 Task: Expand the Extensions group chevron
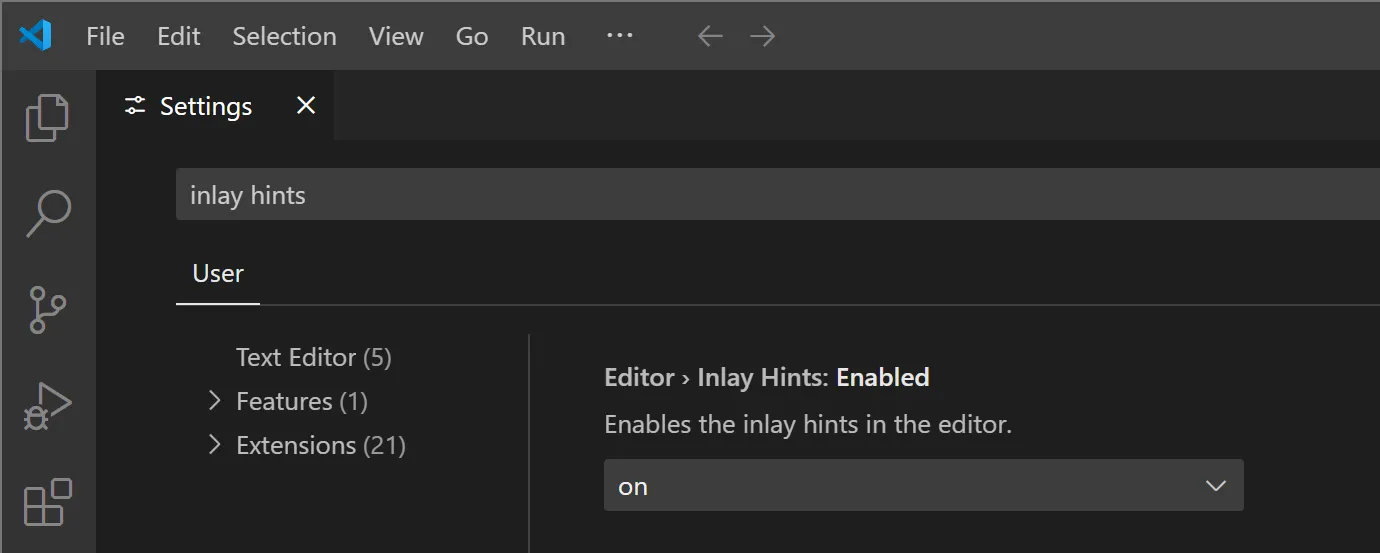tap(213, 445)
